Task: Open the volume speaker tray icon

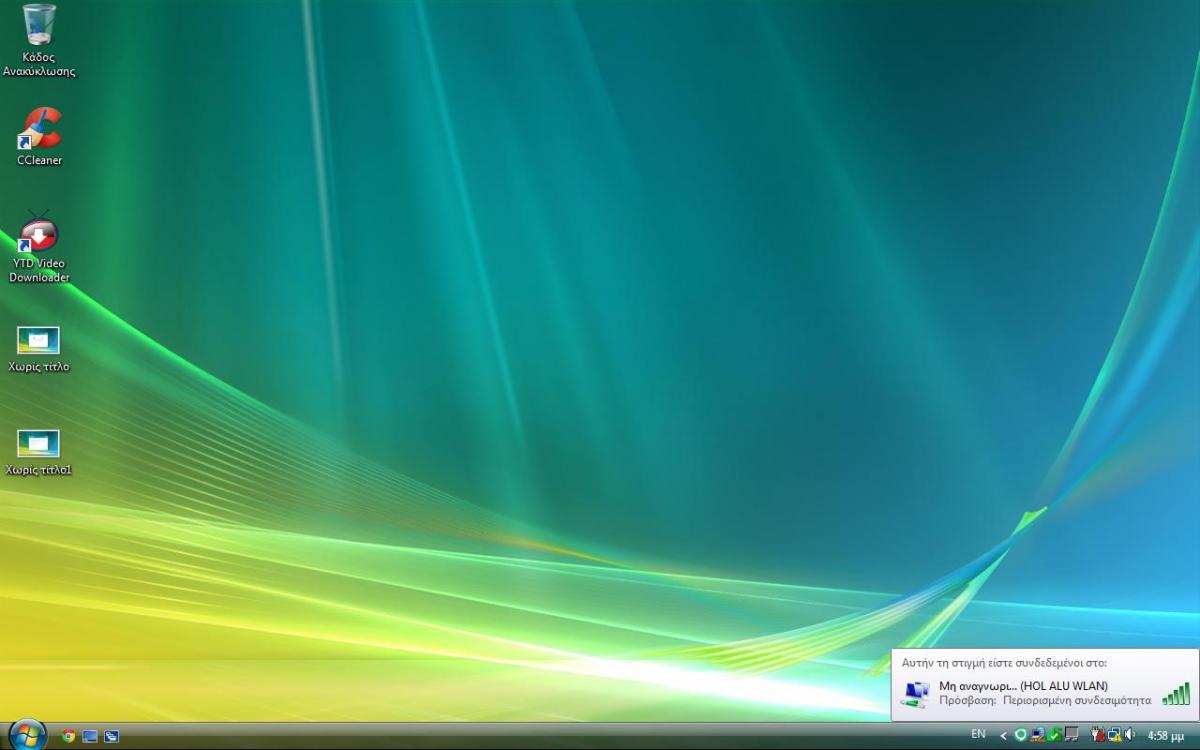Action: pyautogui.click(x=1129, y=735)
